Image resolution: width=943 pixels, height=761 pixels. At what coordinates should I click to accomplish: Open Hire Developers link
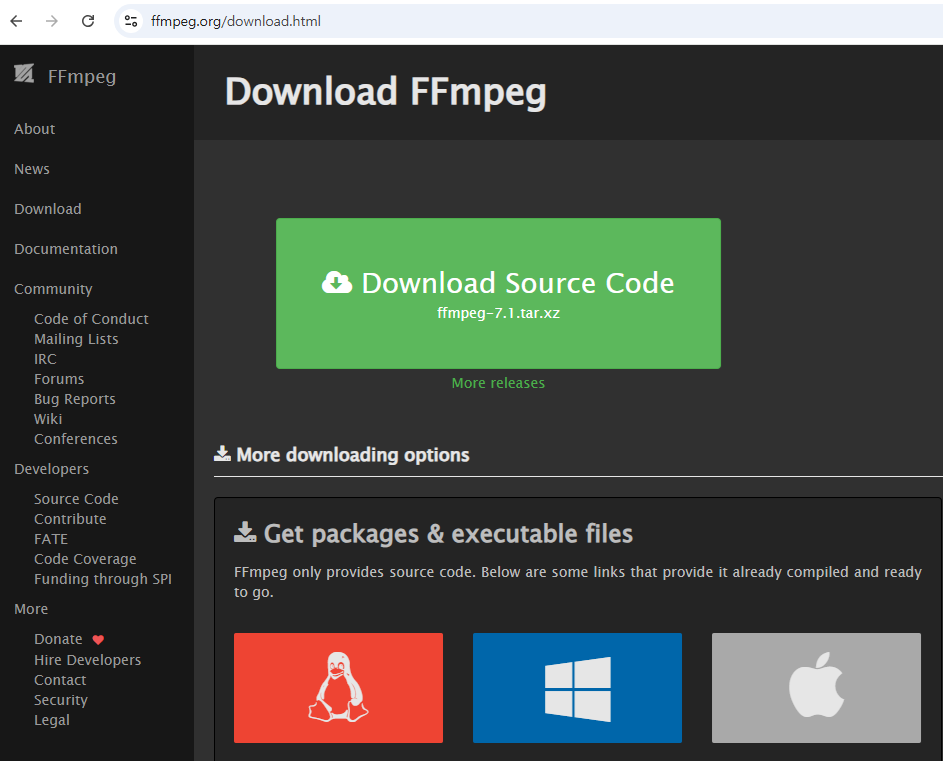[x=87, y=660]
